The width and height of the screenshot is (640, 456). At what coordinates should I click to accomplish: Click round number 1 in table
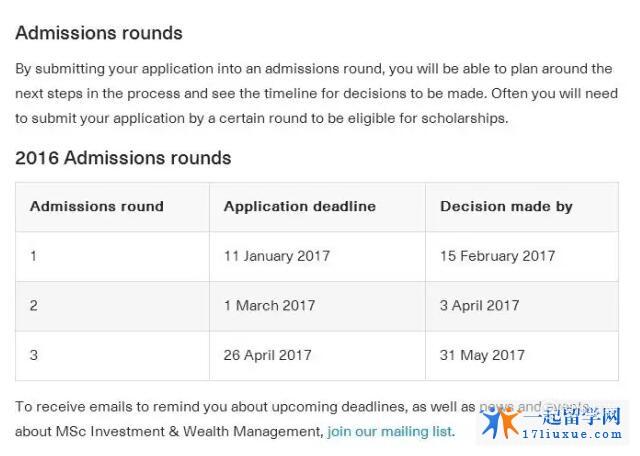coord(33,256)
